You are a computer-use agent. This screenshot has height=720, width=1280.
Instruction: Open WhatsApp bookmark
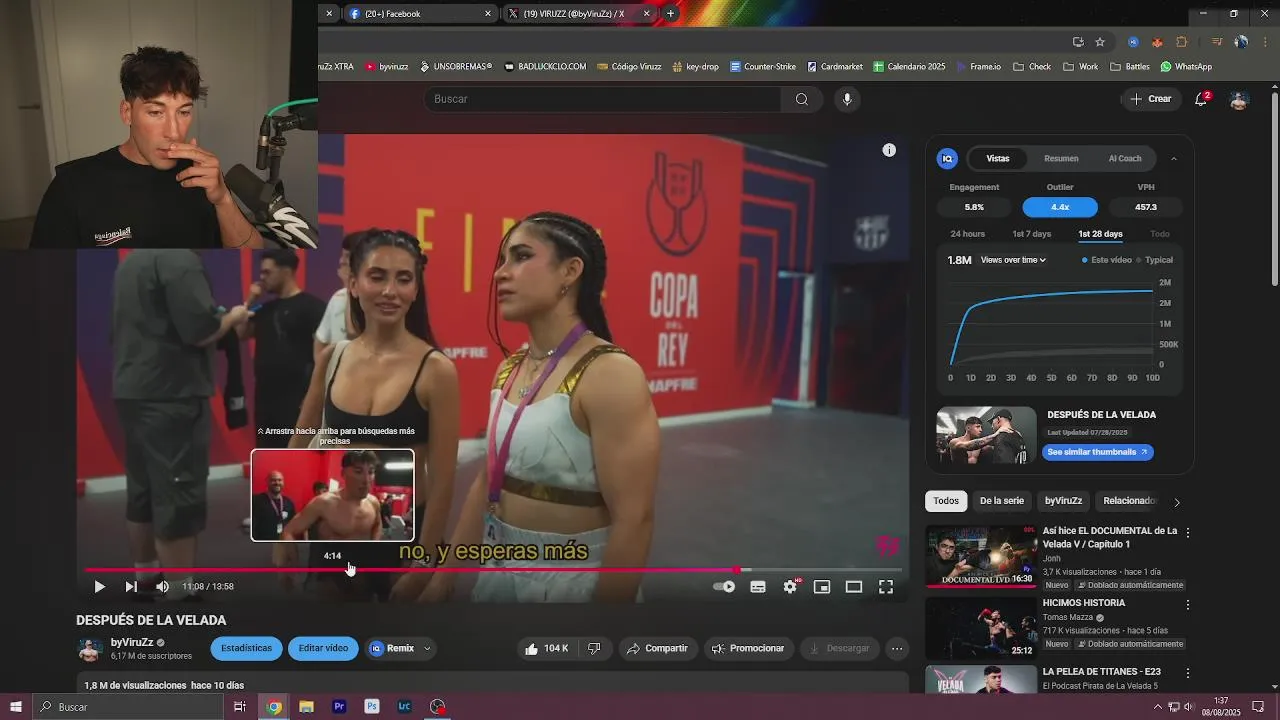(1186, 67)
